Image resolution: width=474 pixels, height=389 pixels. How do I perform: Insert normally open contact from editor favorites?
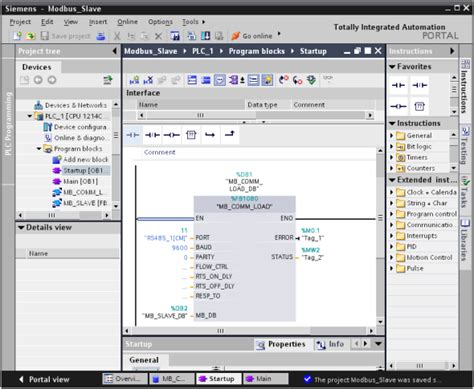[x=133, y=135]
